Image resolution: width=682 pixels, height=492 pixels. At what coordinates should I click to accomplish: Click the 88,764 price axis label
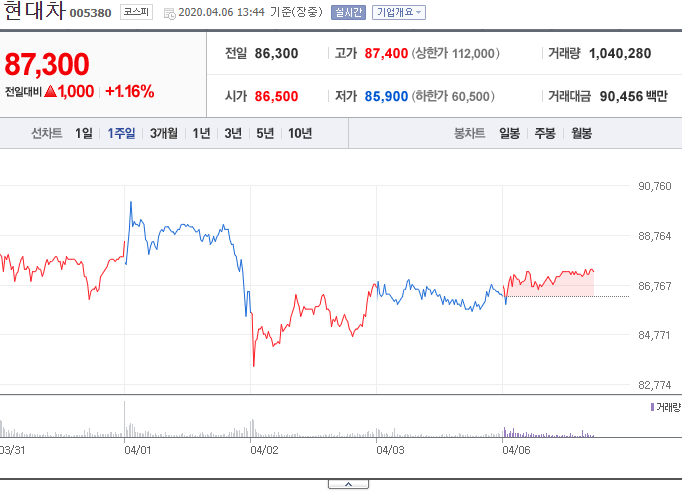click(655, 236)
